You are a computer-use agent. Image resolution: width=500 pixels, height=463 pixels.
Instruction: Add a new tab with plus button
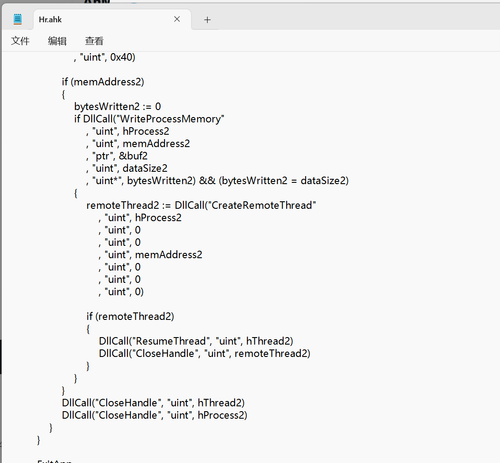[x=207, y=20]
